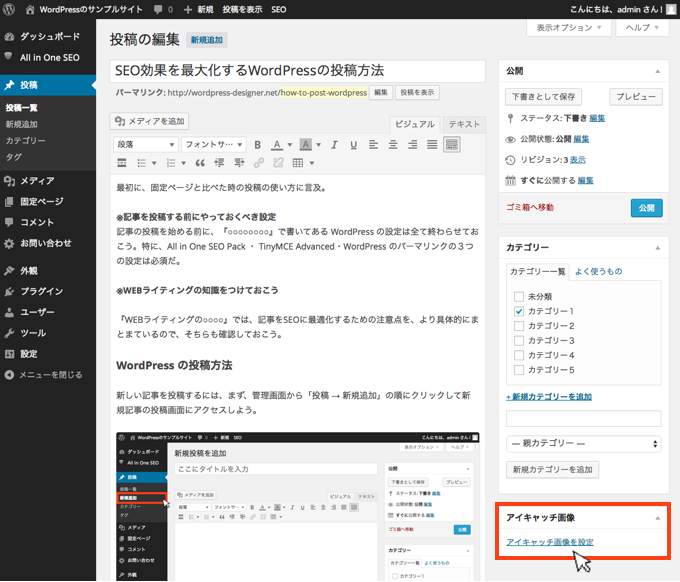Toggle bold formatting in editor toolbar

pyautogui.click(x=258, y=145)
